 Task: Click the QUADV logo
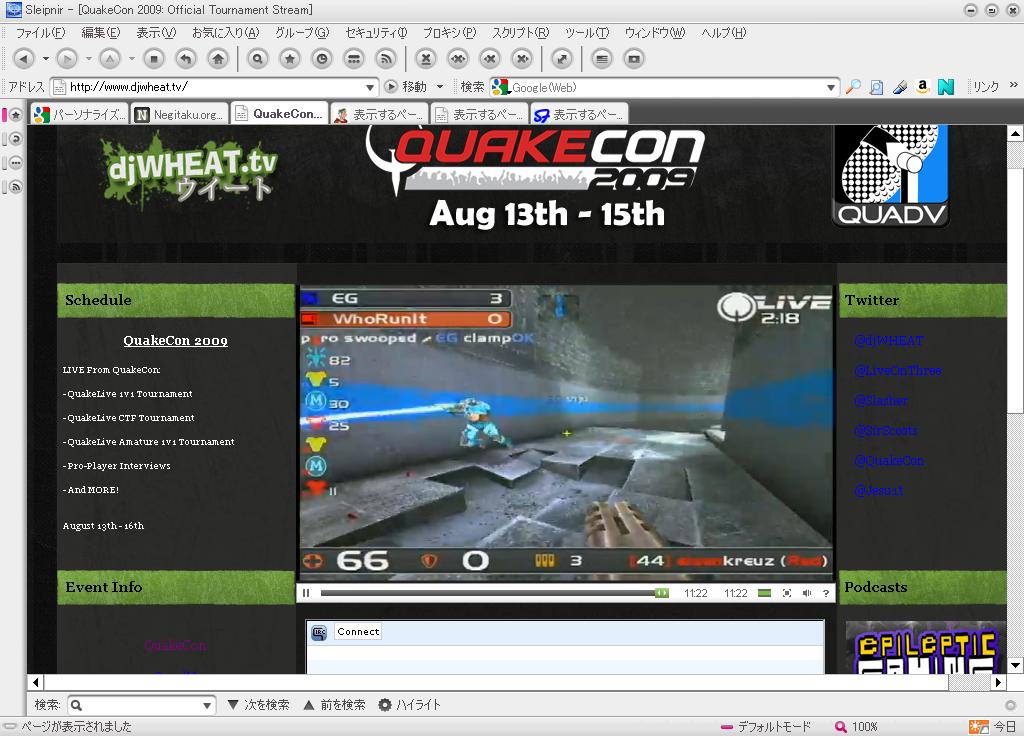point(891,176)
